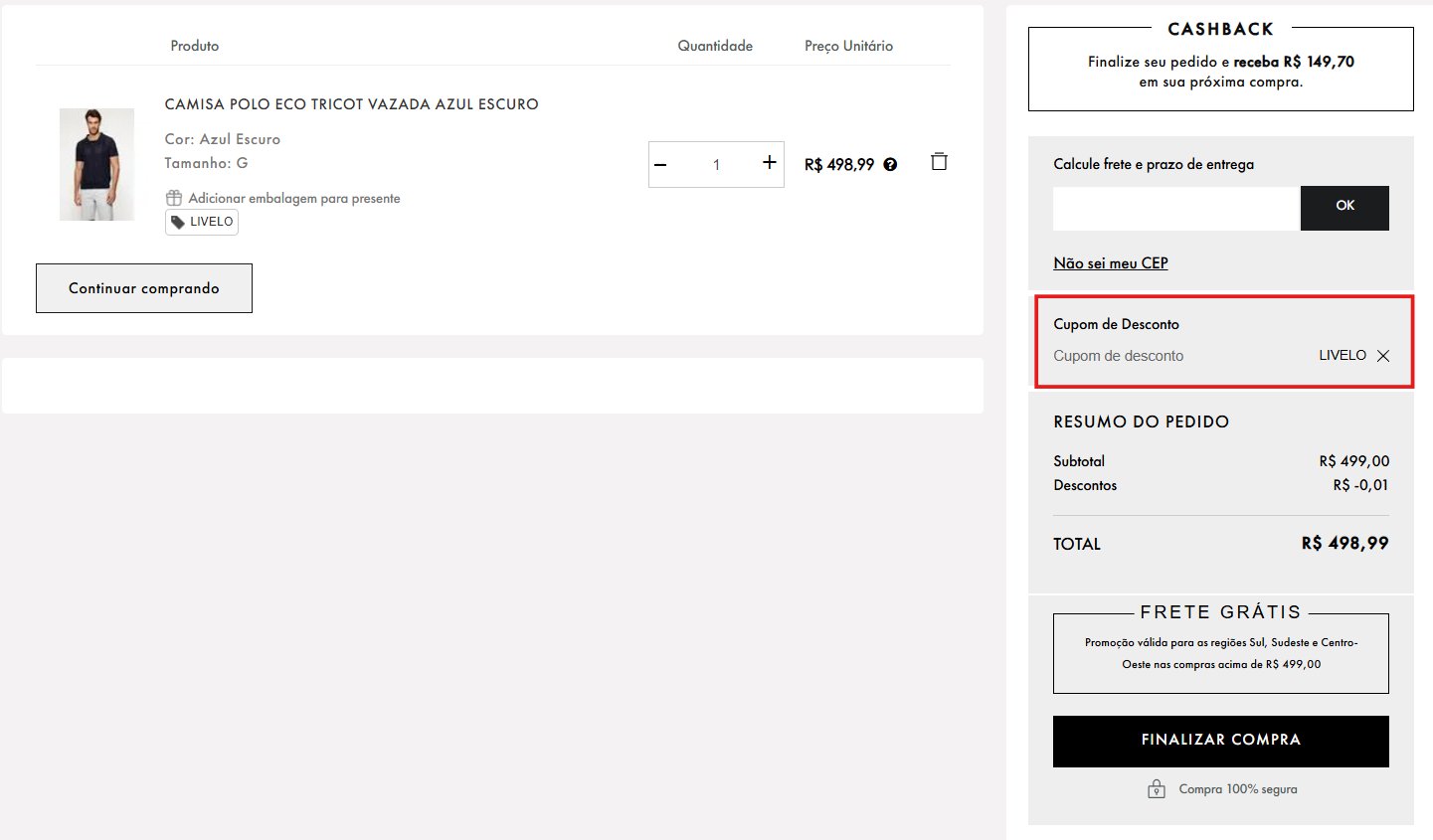Open the polo shirt product thumbnail

tap(96, 164)
